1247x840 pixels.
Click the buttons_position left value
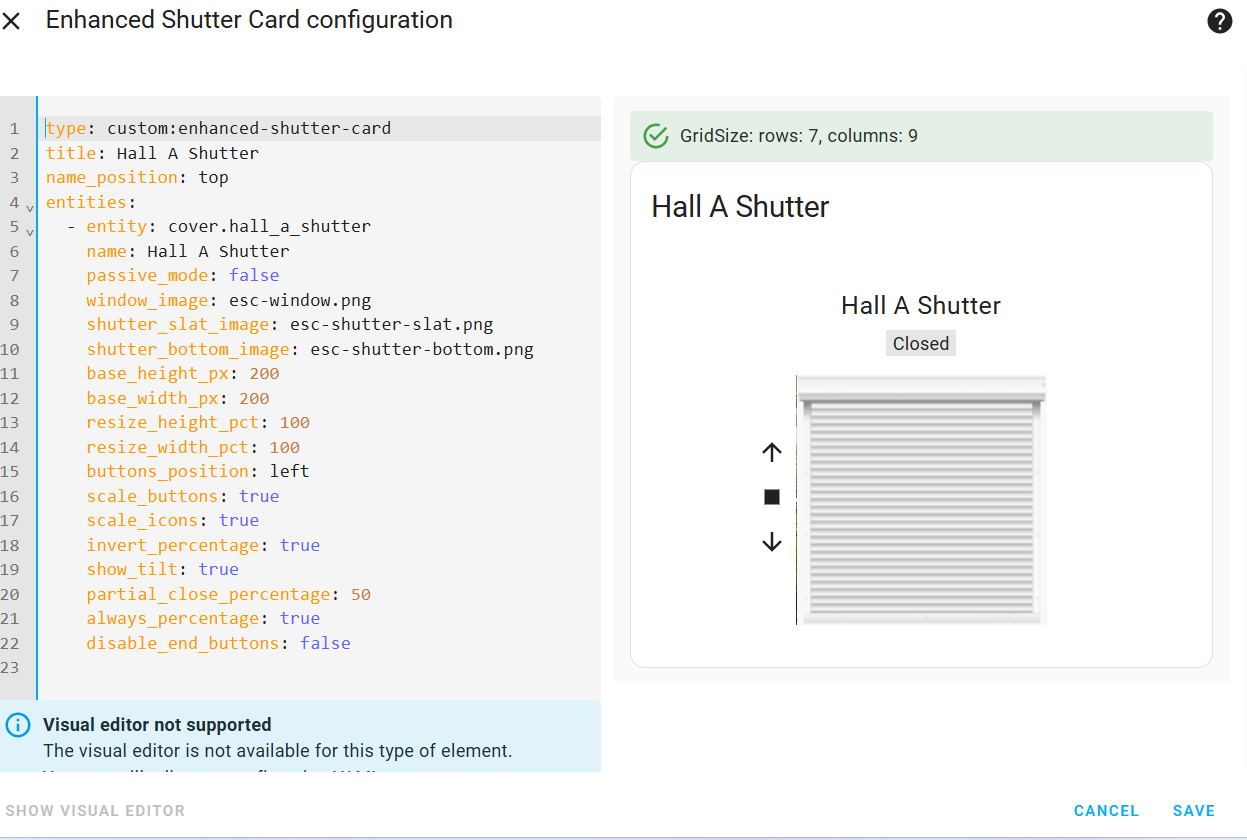[290, 471]
